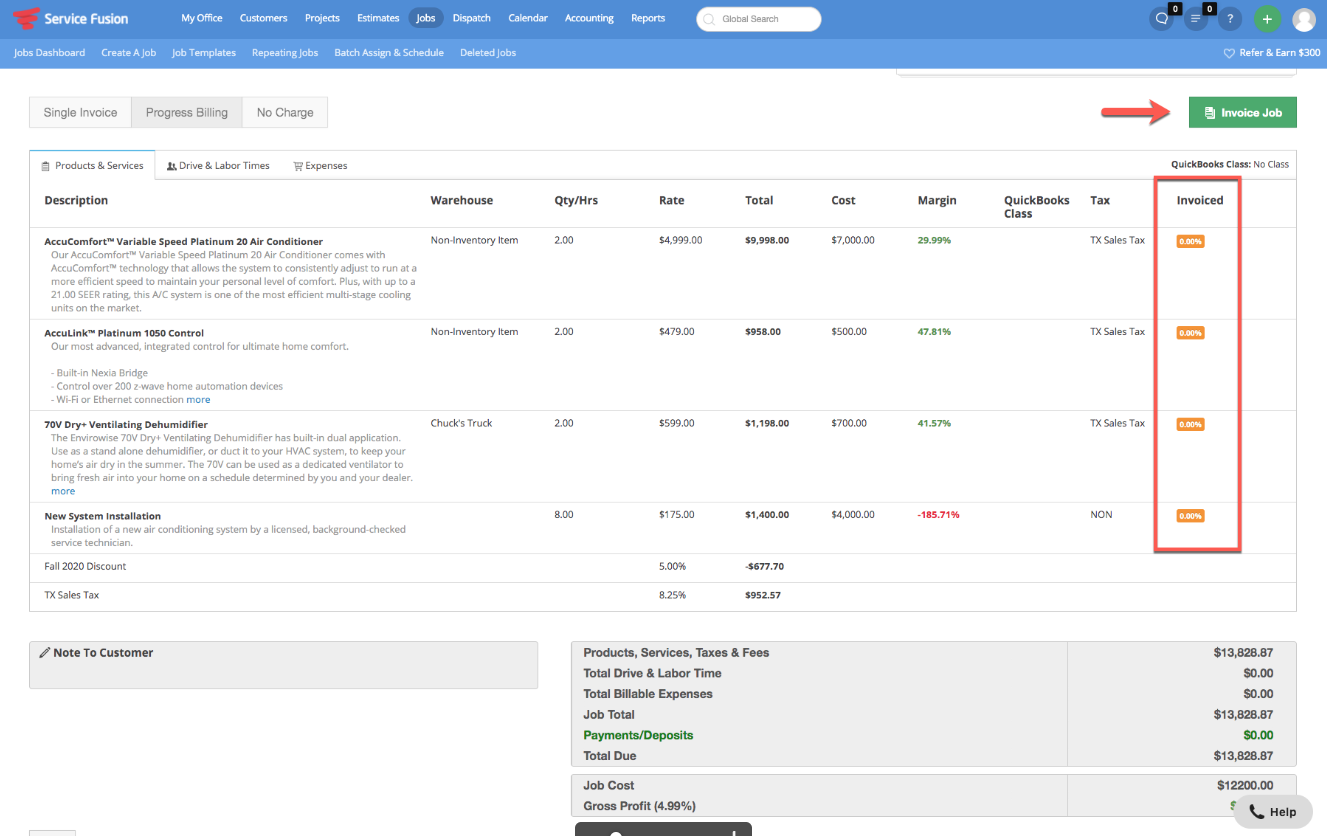The width and height of the screenshot is (1327, 836).
Task: Click the green Invoice Job button
Action: pyautogui.click(x=1243, y=112)
